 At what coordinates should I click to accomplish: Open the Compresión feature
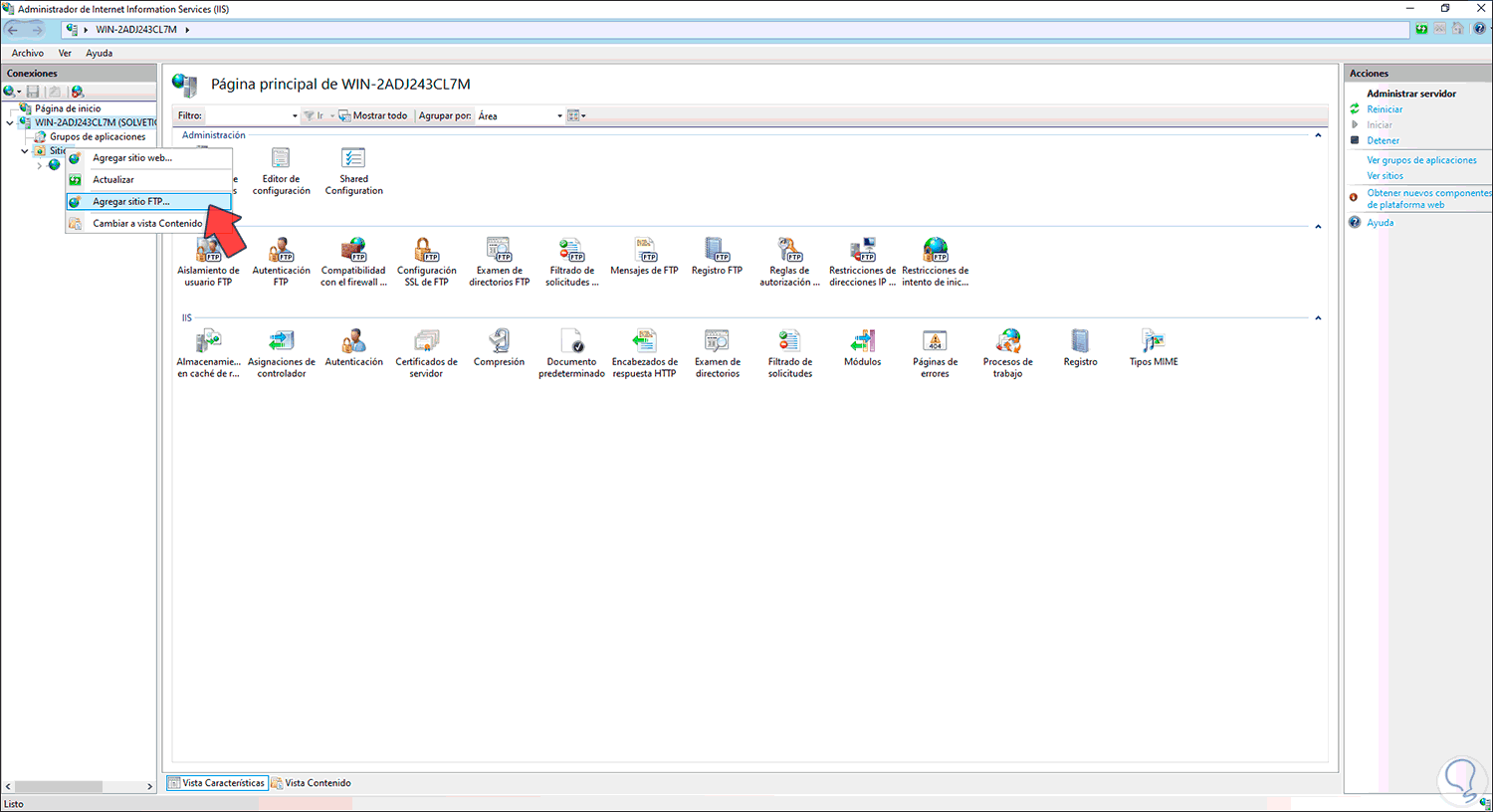pyautogui.click(x=499, y=348)
